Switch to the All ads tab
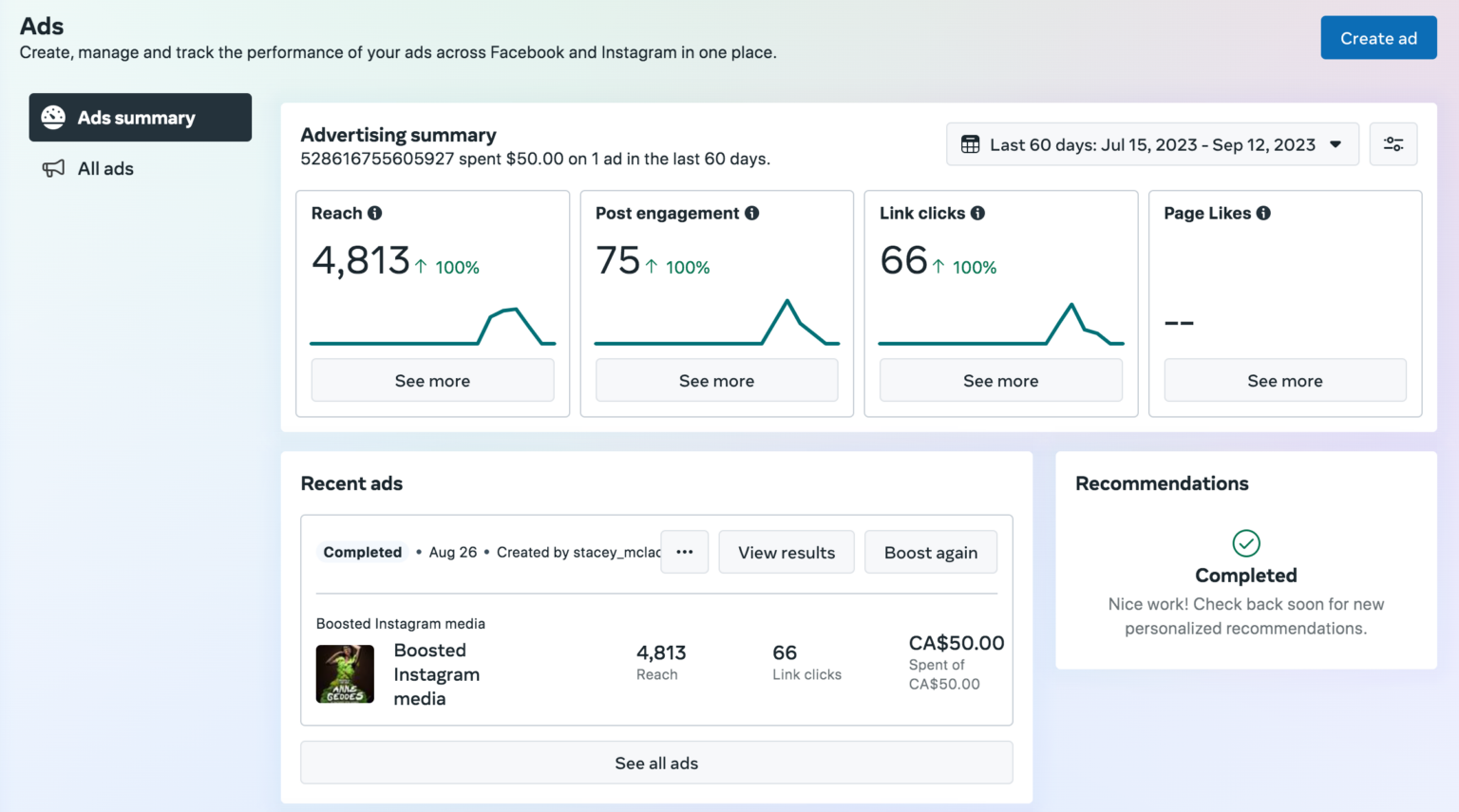 [x=104, y=168]
